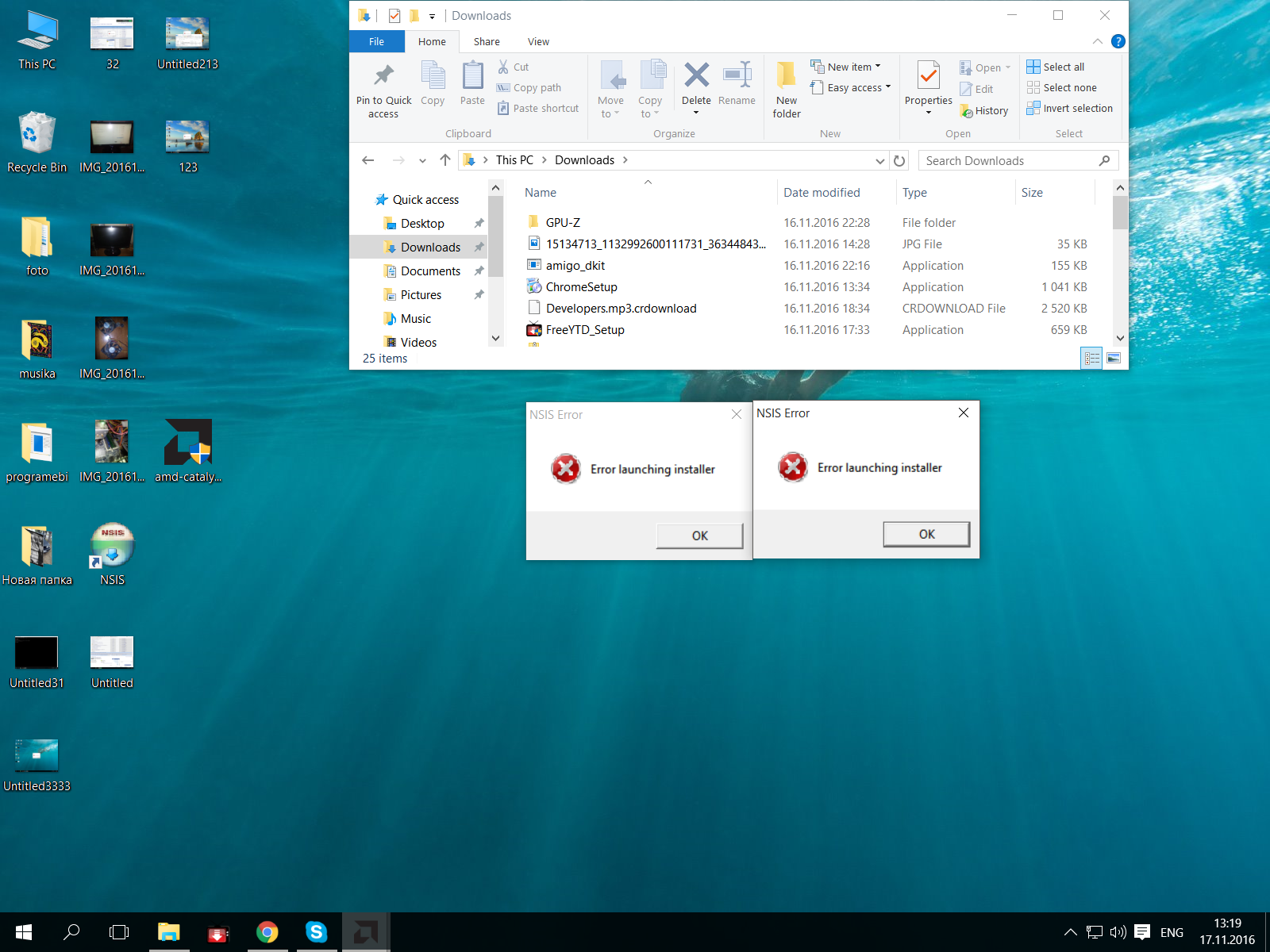This screenshot has width=1270, height=952.
Task: Open Skype from taskbar
Action: point(316,932)
